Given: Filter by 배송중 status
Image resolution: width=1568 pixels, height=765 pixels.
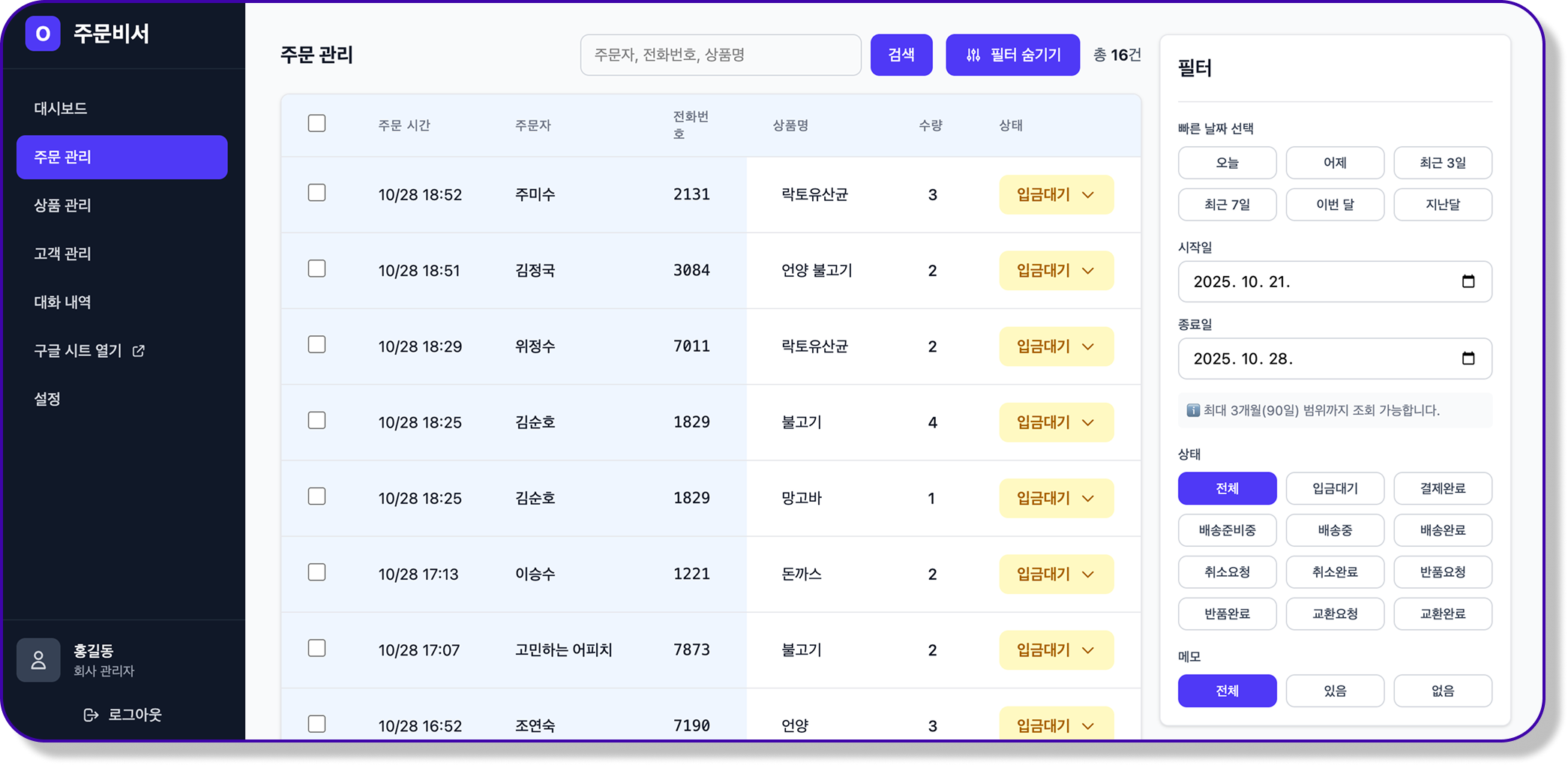Looking at the screenshot, I should pyautogui.click(x=1335, y=530).
